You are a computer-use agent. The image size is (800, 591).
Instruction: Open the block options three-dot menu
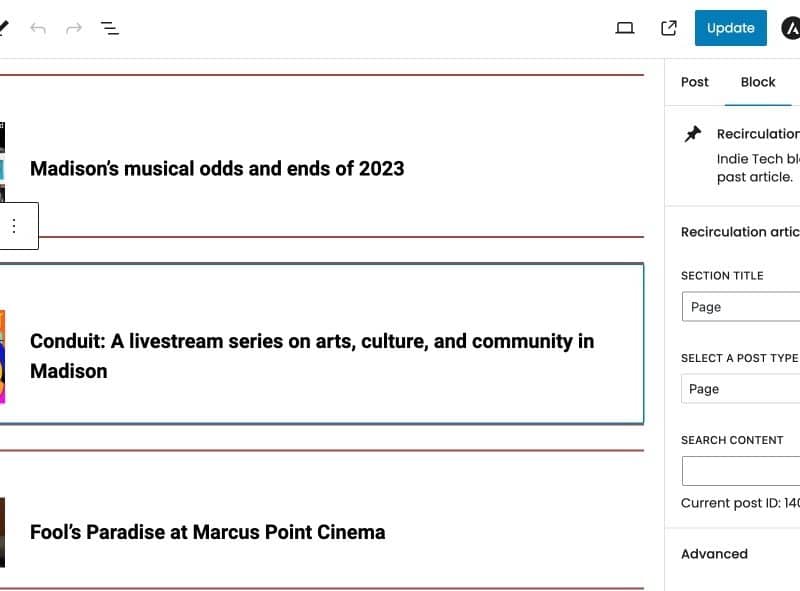(x=14, y=226)
